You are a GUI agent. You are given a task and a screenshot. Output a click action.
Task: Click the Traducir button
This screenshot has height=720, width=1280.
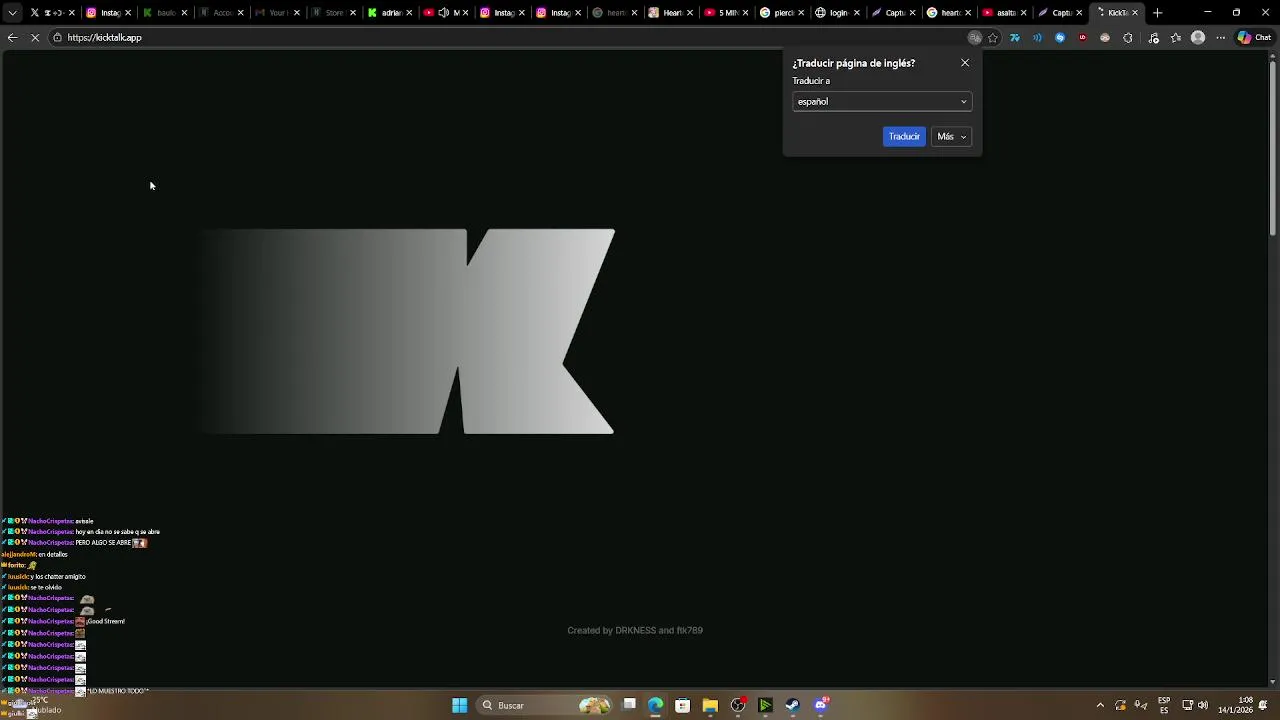click(904, 136)
